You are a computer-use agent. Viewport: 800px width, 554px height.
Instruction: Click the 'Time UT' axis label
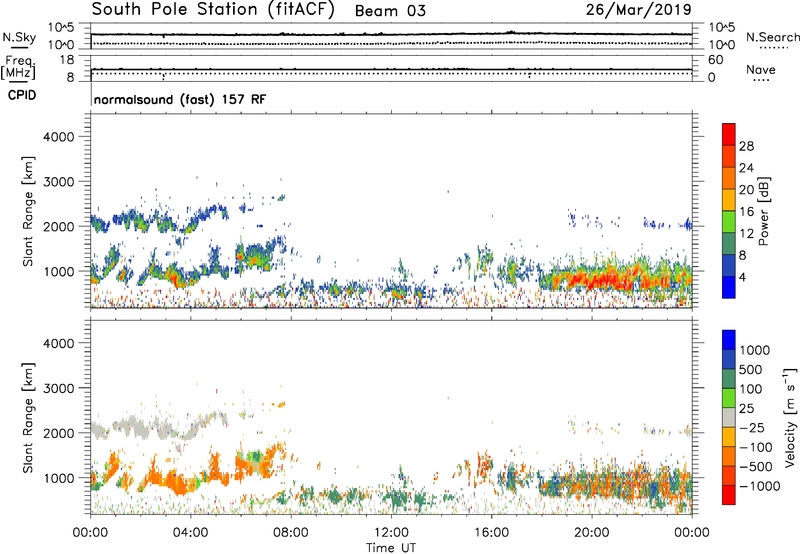391,548
